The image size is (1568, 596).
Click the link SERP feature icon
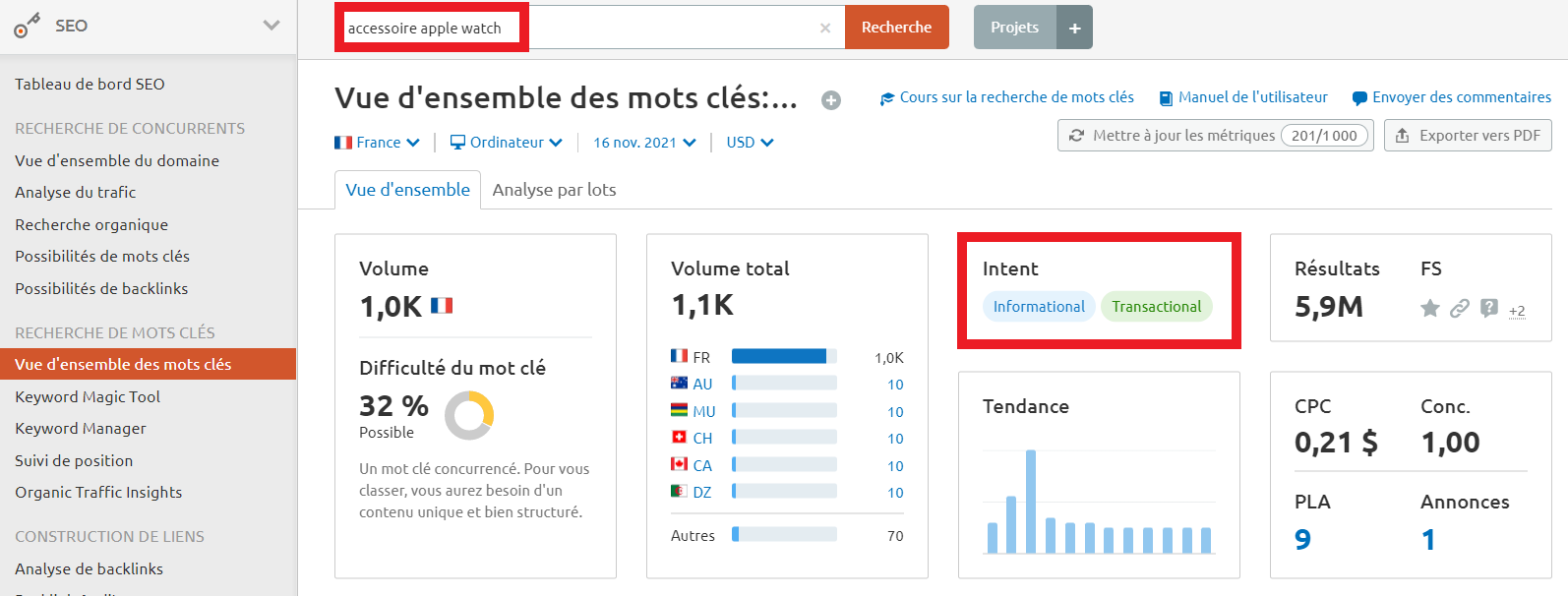coord(1460,309)
